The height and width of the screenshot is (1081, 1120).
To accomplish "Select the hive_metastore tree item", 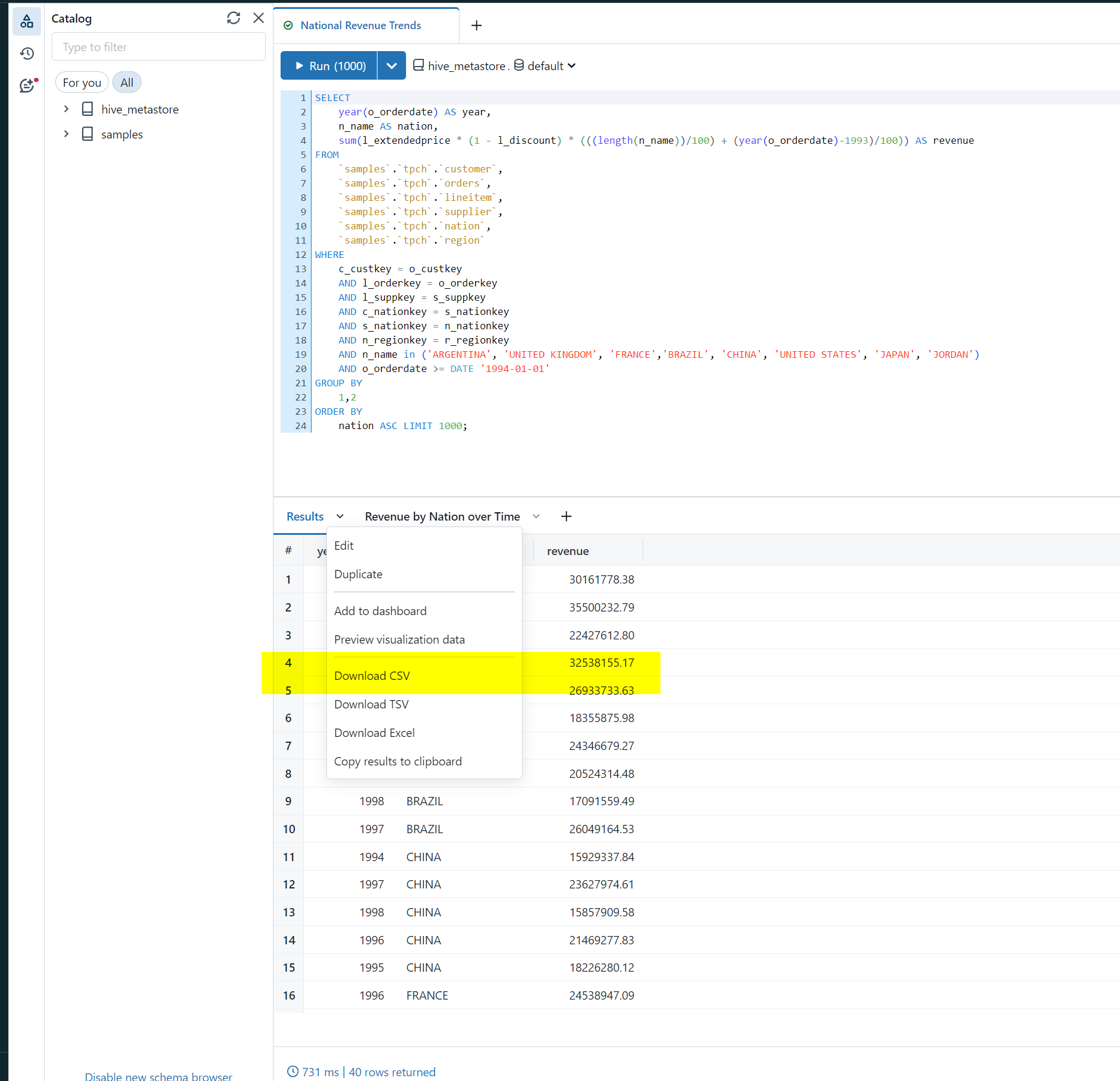I will click(140, 109).
